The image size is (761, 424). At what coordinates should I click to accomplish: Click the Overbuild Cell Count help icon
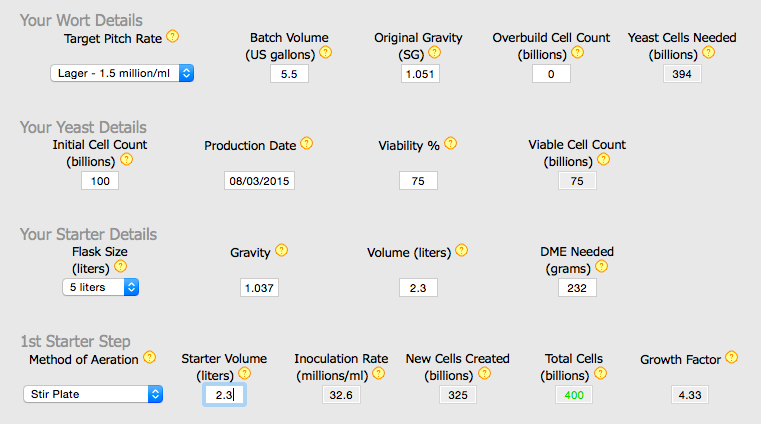pyautogui.click(x=577, y=52)
